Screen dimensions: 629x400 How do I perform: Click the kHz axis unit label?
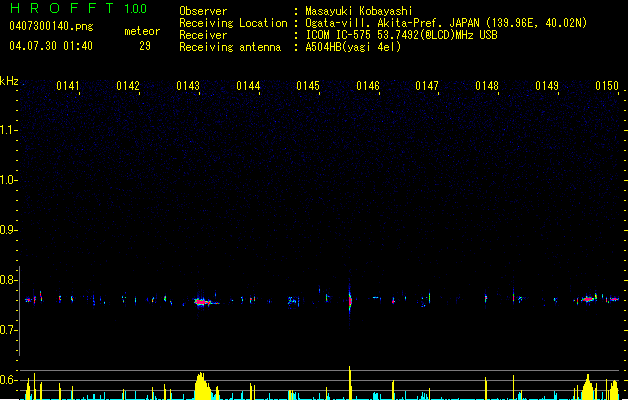point(9,81)
